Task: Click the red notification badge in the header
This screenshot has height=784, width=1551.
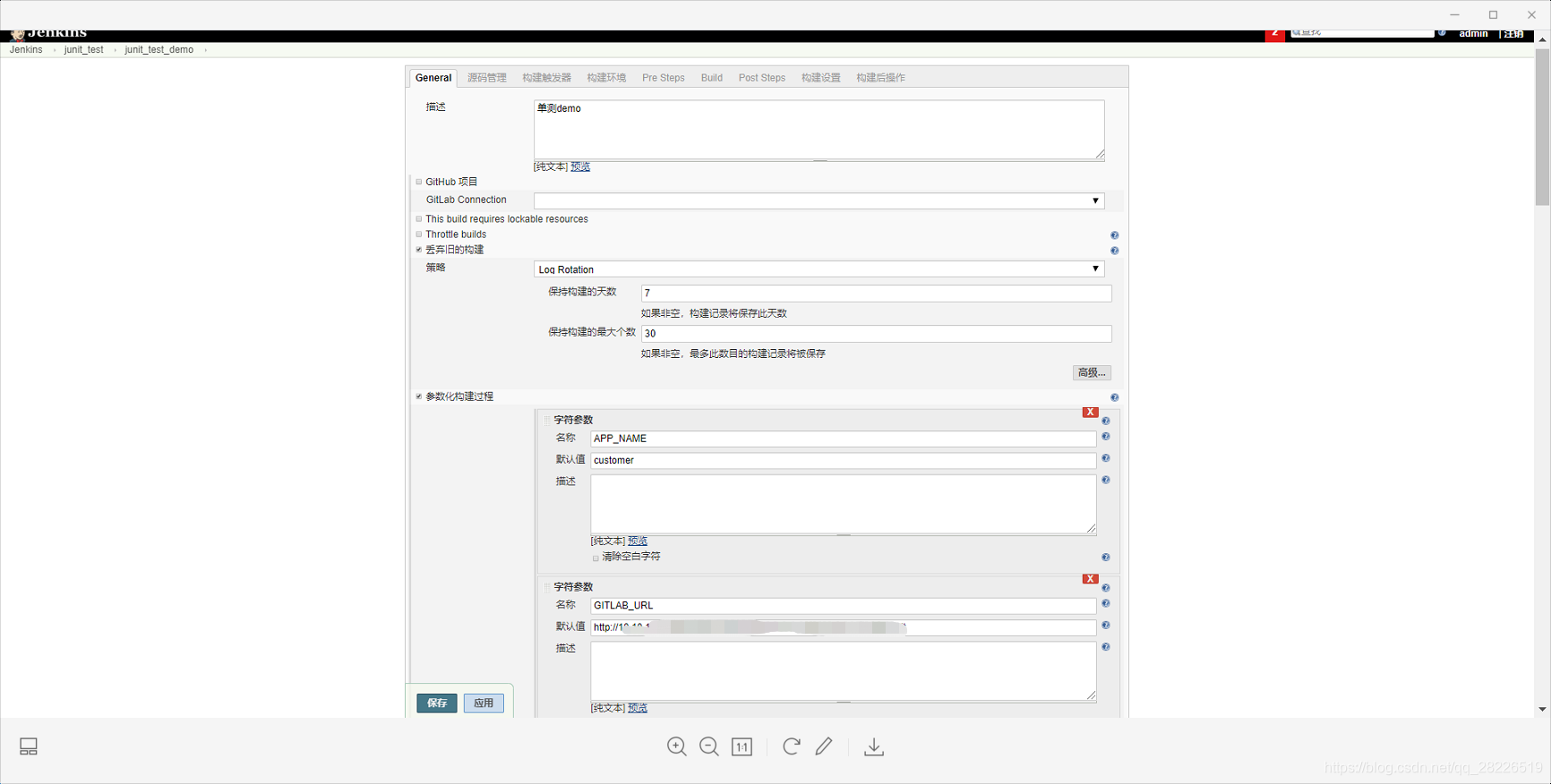Action: [x=1275, y=34]
